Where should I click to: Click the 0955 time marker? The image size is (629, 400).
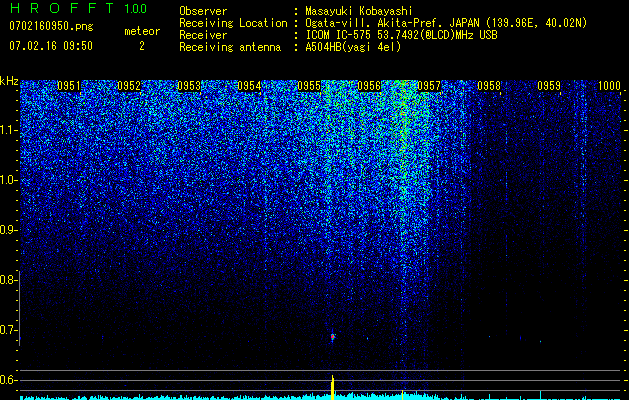(x=309, y=86)
